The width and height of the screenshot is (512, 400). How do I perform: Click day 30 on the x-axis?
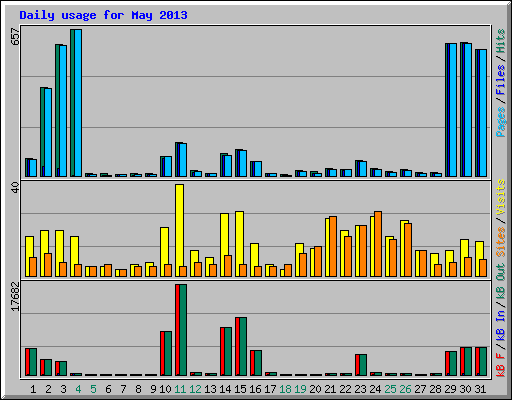pyautogui.click(x=465, y=389)
